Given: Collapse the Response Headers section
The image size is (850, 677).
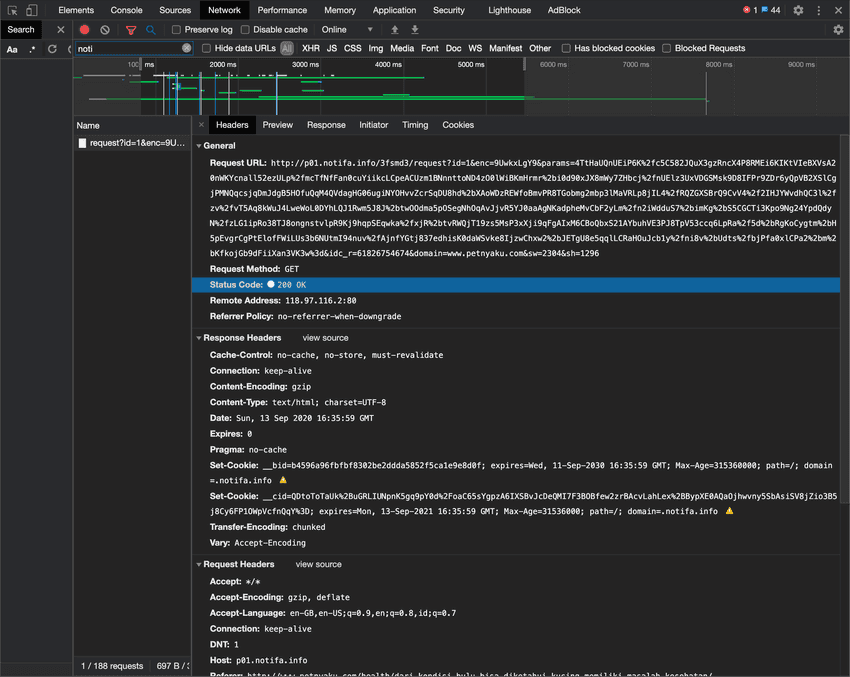Looking at the screenshot, I should [199, 338].
